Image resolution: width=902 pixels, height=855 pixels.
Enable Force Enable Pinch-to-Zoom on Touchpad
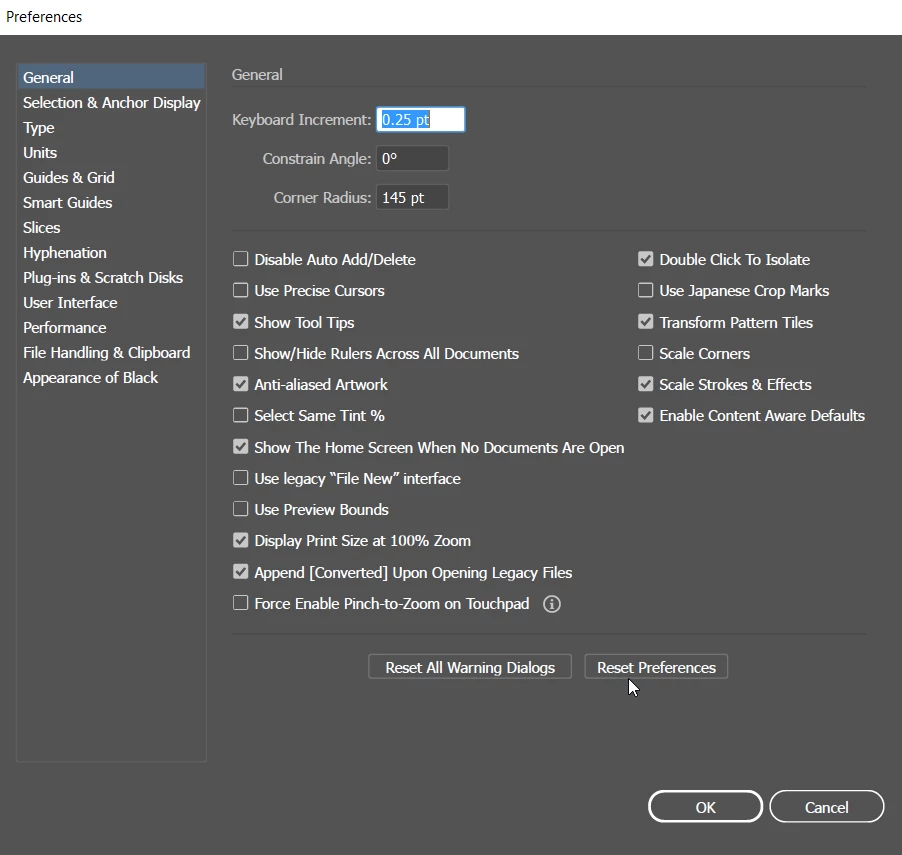(240, 603)
